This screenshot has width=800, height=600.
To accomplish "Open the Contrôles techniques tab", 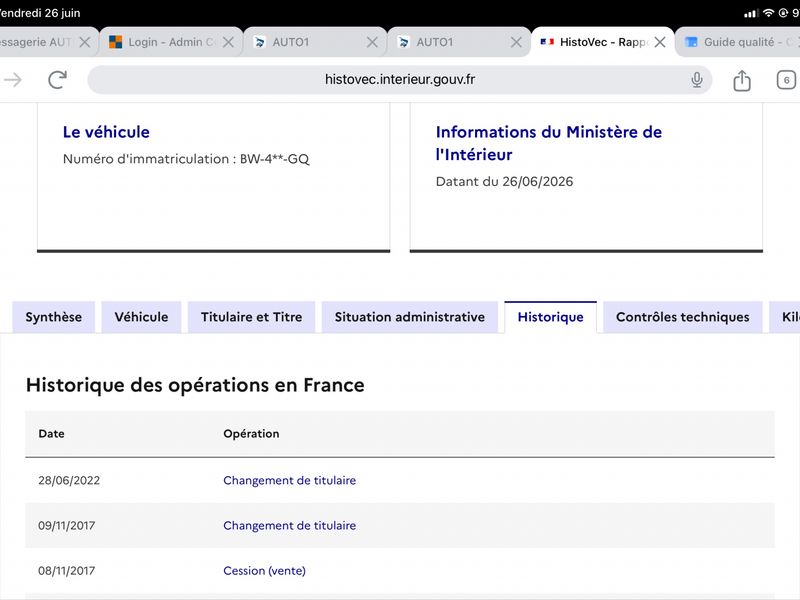I will point(683,317).
